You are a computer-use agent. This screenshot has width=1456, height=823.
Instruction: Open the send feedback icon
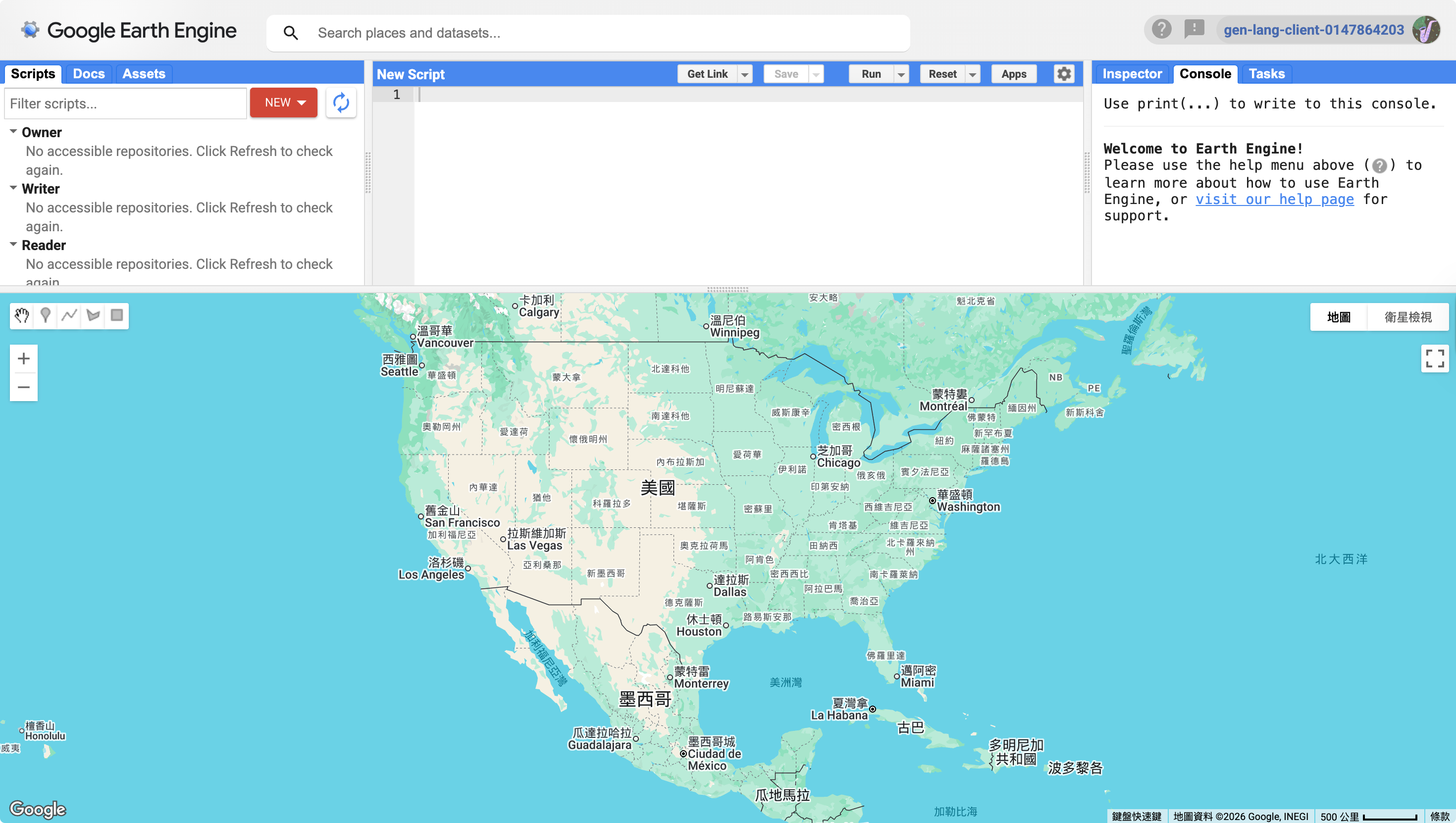(x=1194, y=29)
